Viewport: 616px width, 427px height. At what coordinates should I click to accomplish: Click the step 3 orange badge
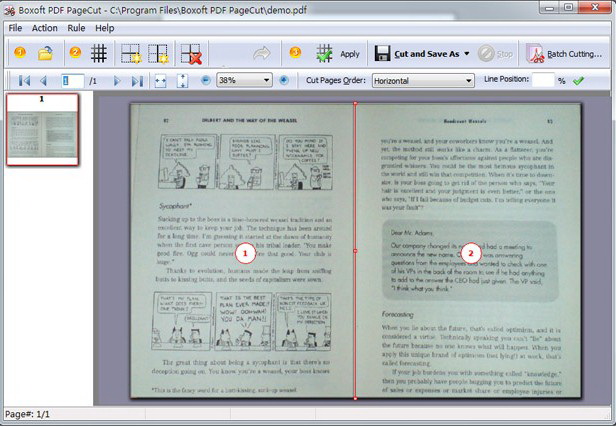click(295, 52)
